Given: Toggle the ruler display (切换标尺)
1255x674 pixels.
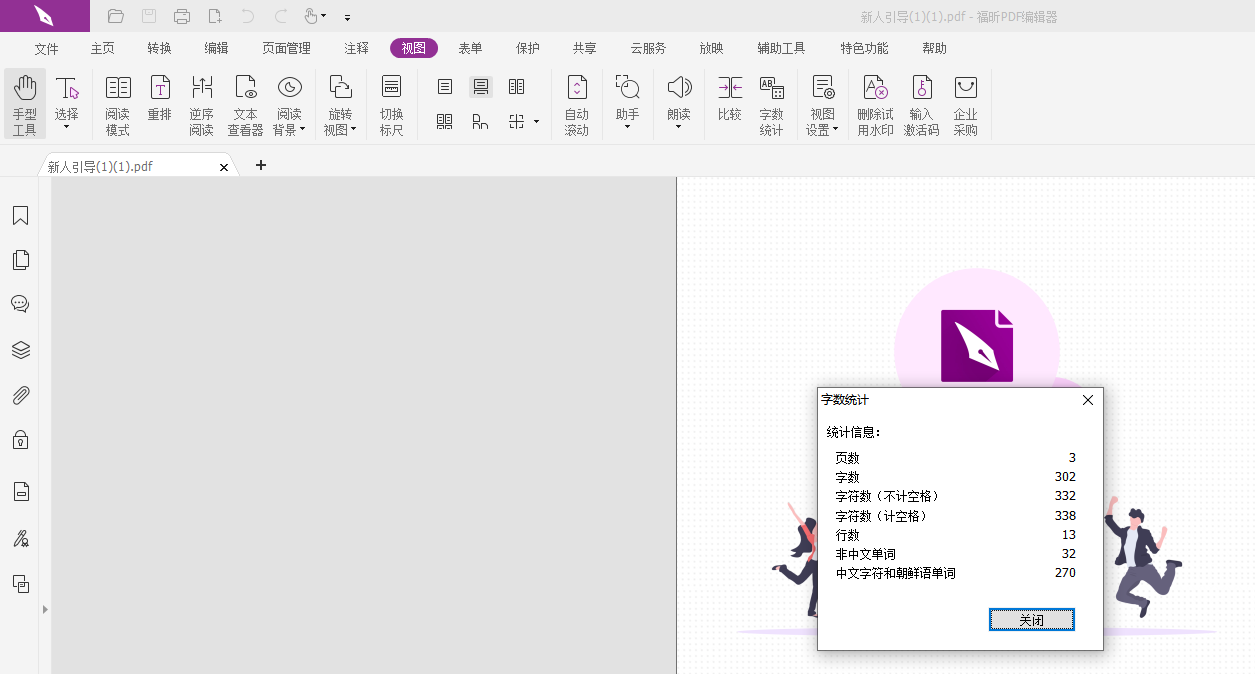Looking at the screenshot, I should click(391, 104).
